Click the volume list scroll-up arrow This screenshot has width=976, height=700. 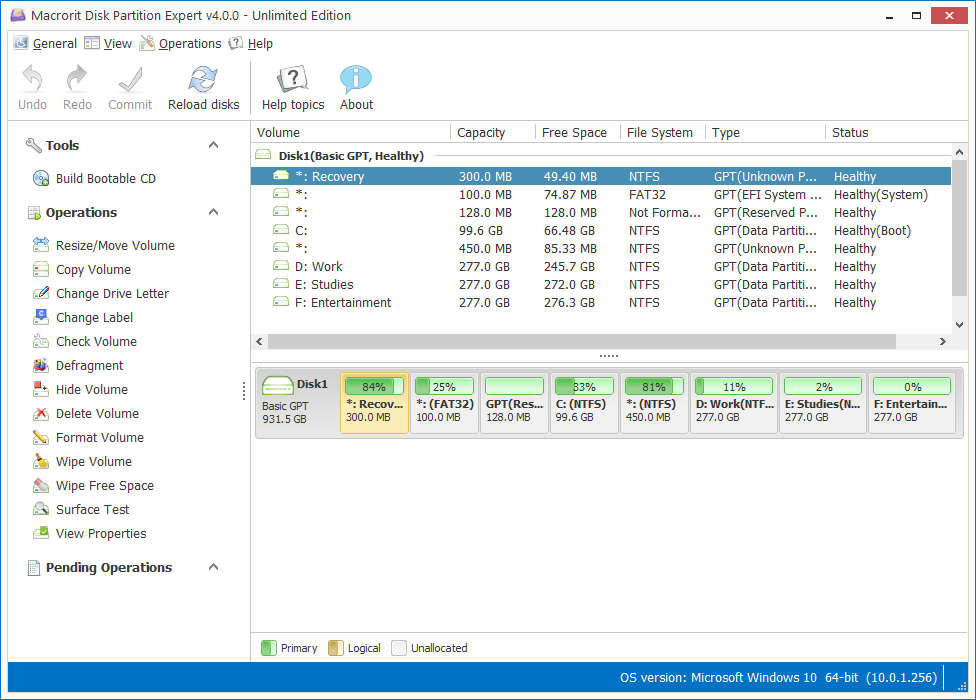pos(959,152)
